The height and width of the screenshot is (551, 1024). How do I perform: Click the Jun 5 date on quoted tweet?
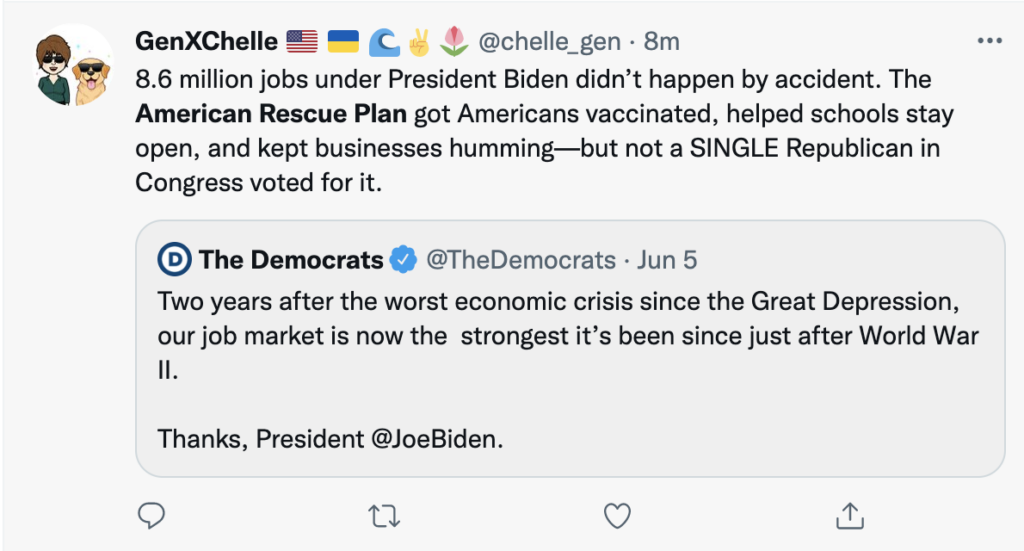[x=667, y=261]
